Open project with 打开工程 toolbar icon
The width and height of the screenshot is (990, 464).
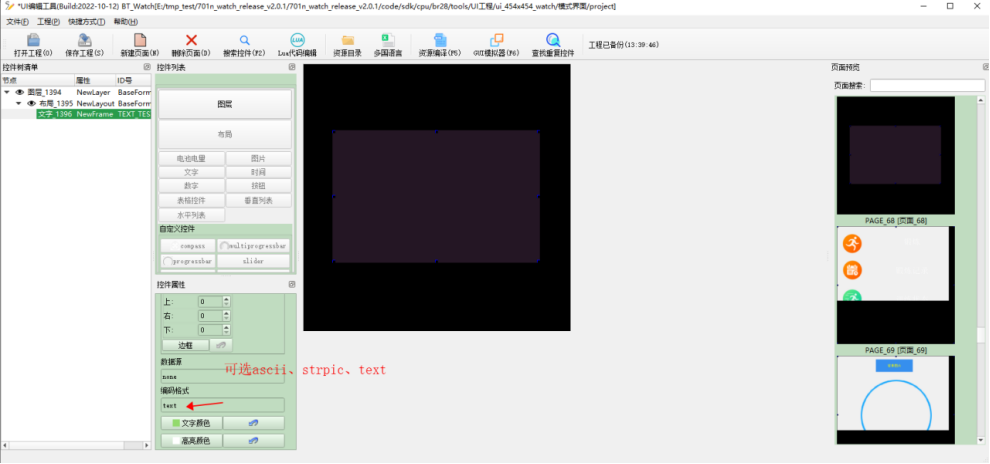pos(33,45)
